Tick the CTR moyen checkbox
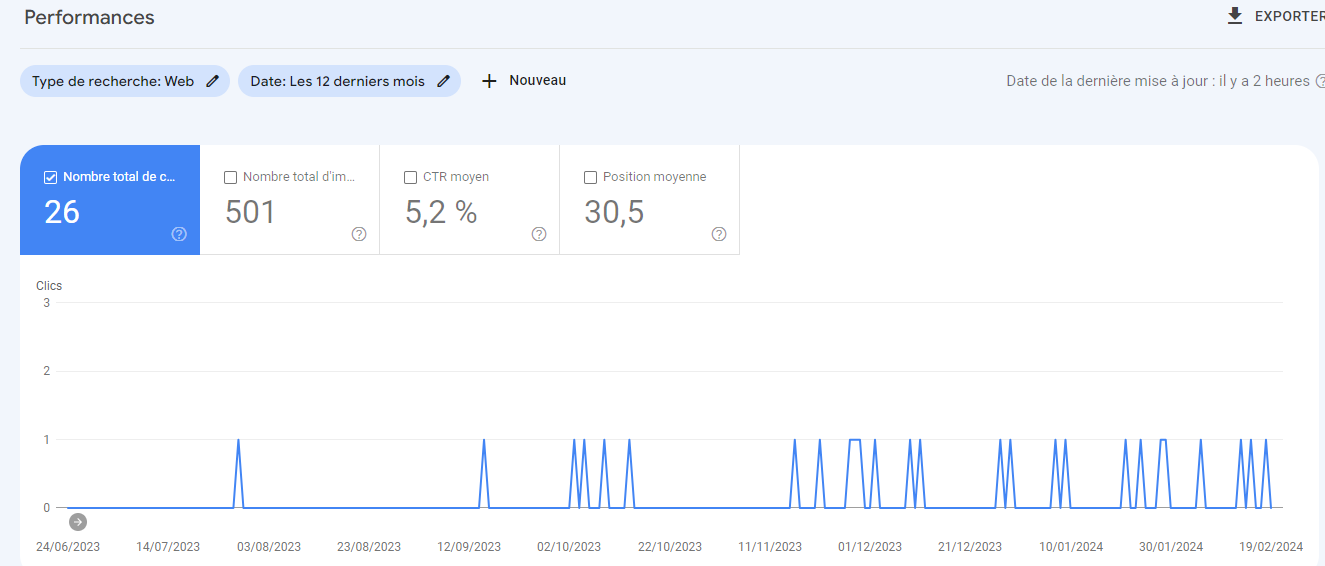This screenshot has height=566, width=1325. point(411,177)
